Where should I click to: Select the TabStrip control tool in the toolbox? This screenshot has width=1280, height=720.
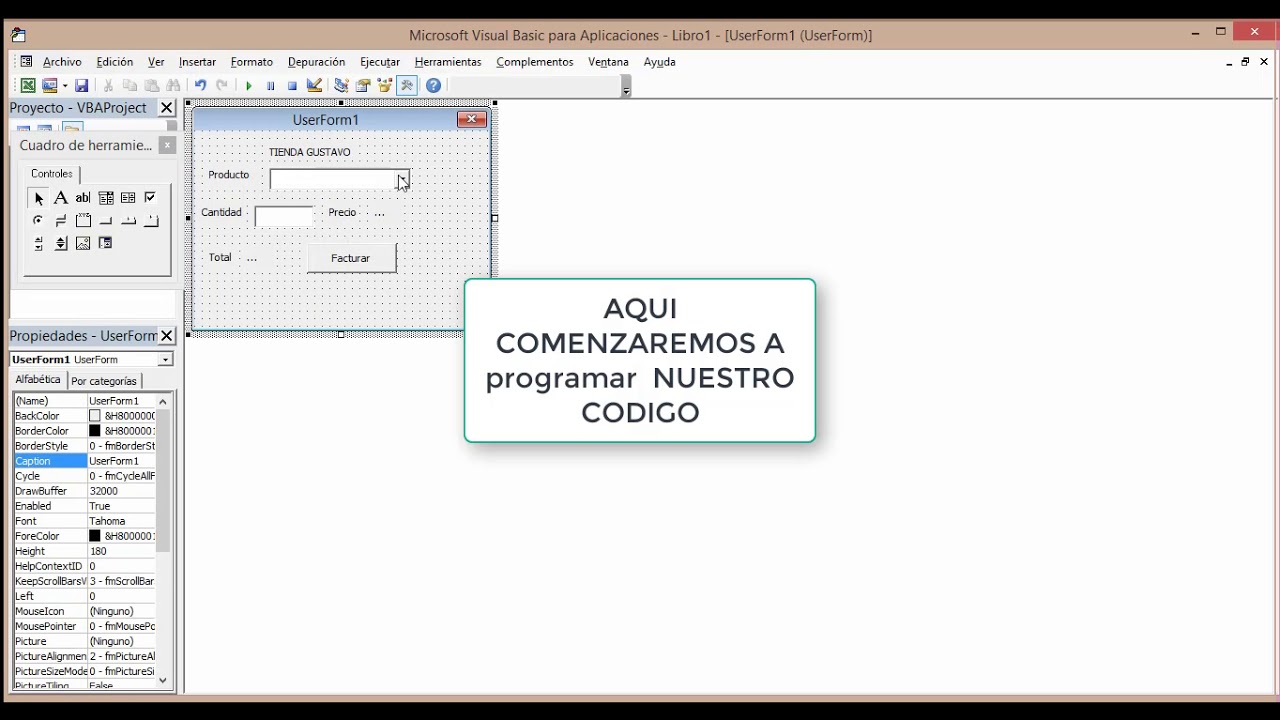pyautogui.click(x=128, y=220)
